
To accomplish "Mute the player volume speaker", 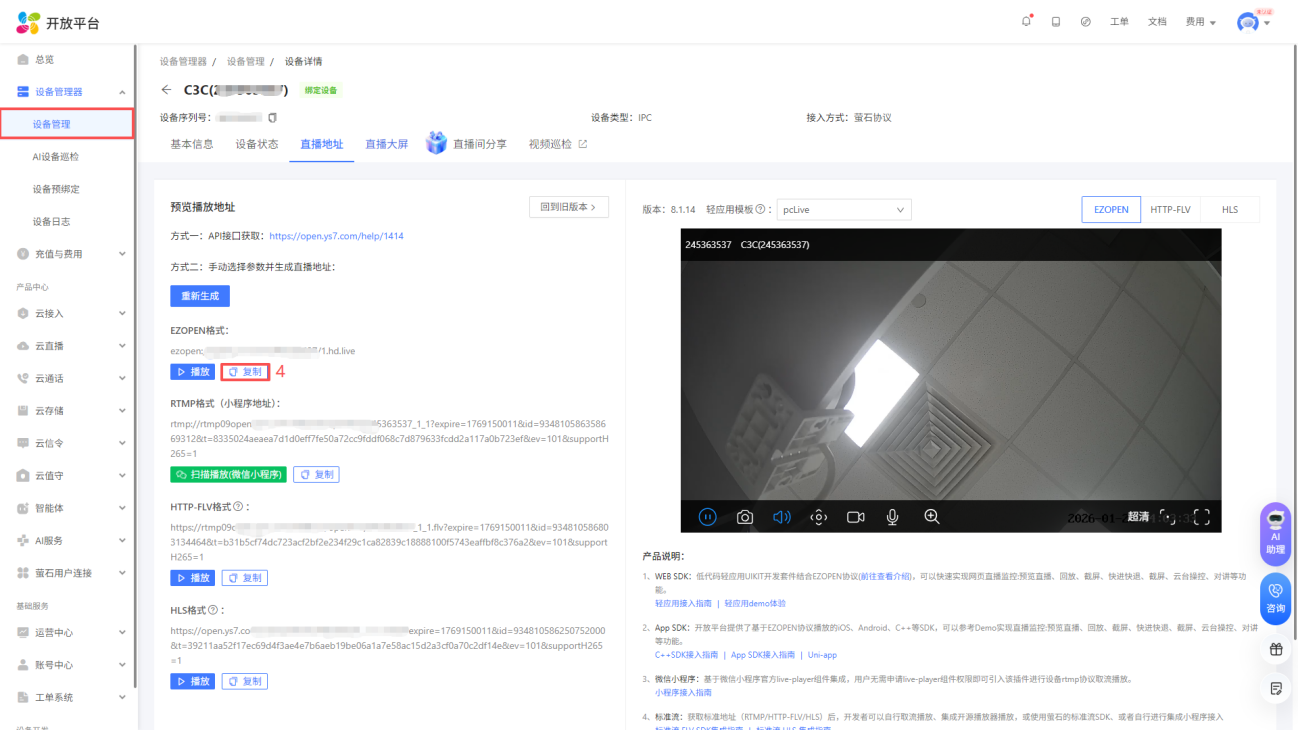I will tap(782, 517).
